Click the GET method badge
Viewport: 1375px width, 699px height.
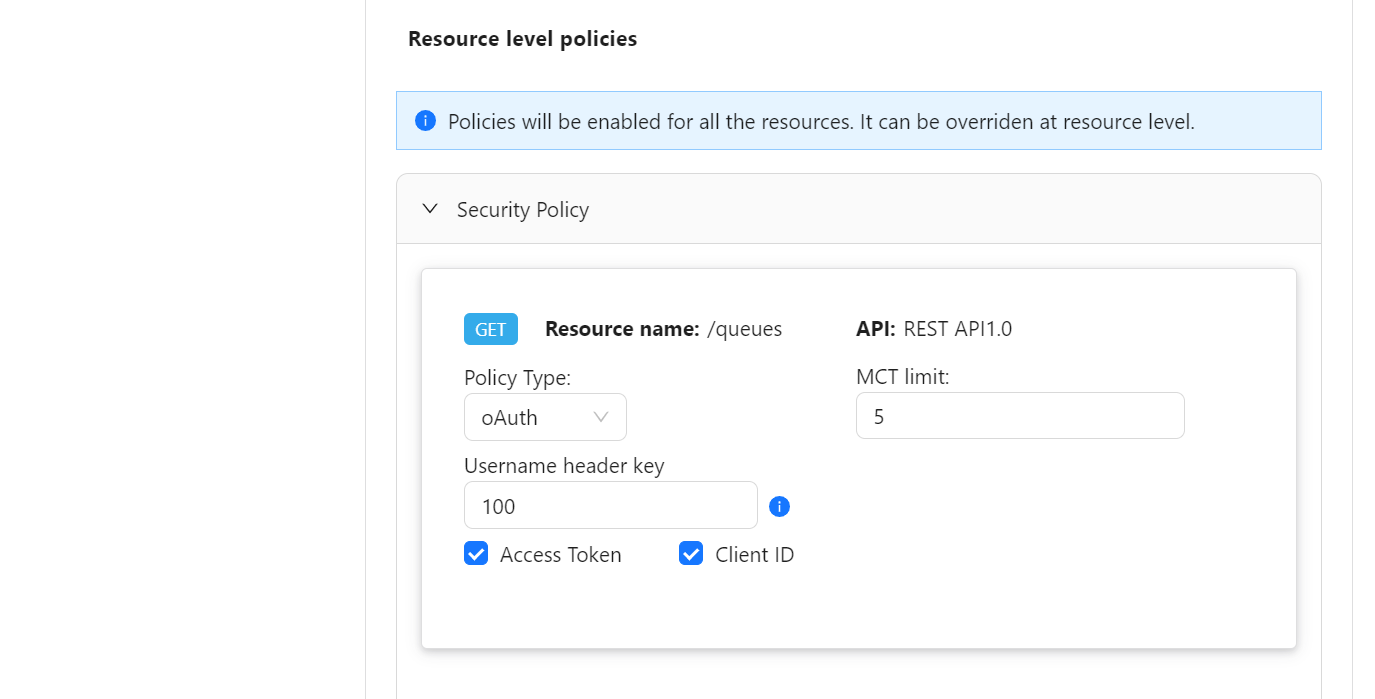(490, 328)
